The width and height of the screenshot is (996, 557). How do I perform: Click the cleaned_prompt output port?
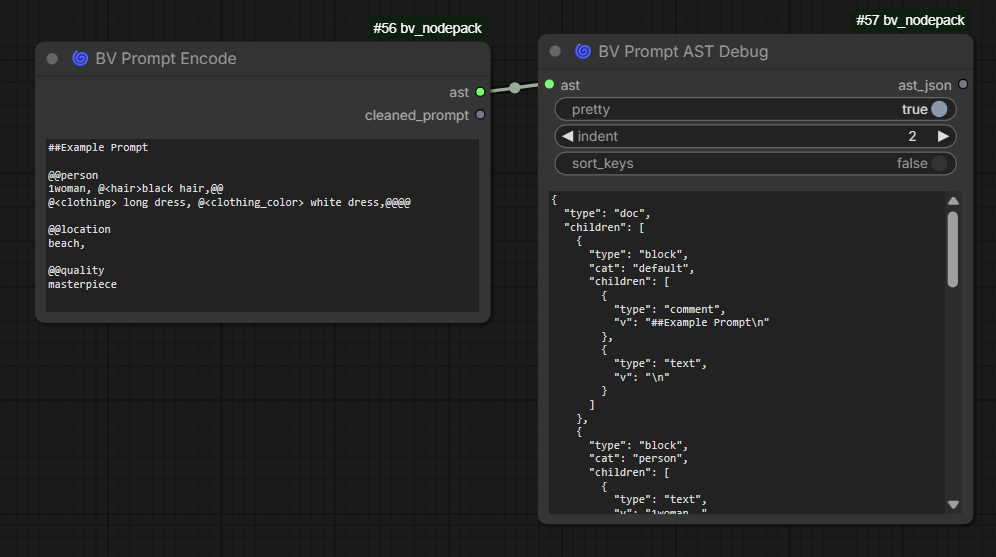tap(480, 115)
